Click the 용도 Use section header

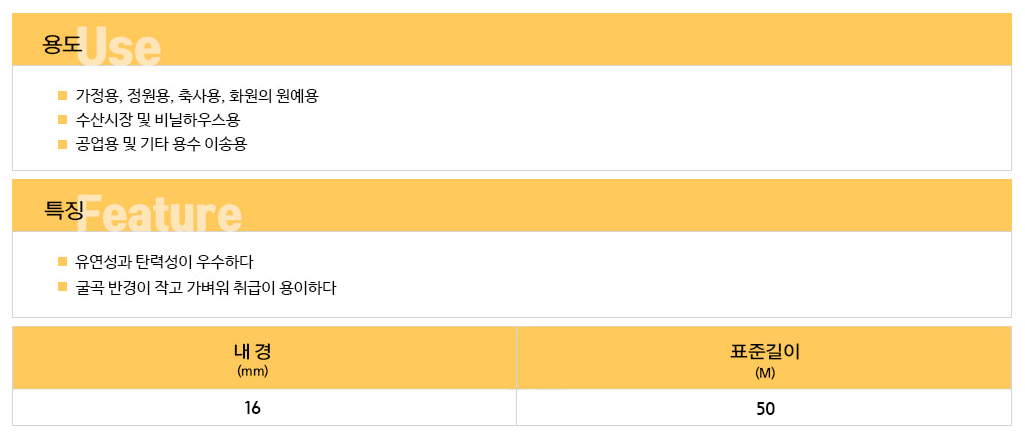click(x=511, y=39)
